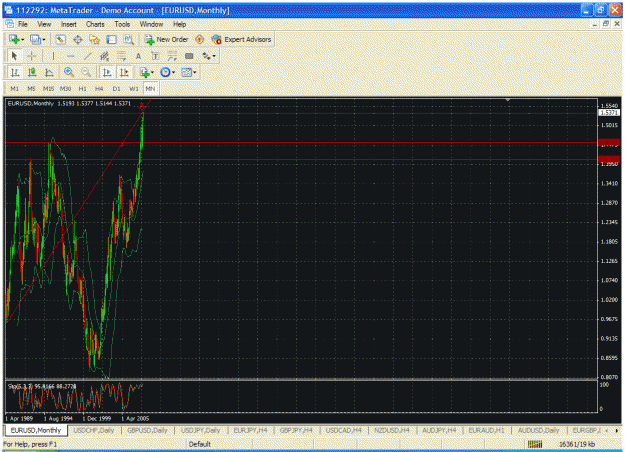
Task: Switch to Bar Chart display
Action: click(15, 73)
